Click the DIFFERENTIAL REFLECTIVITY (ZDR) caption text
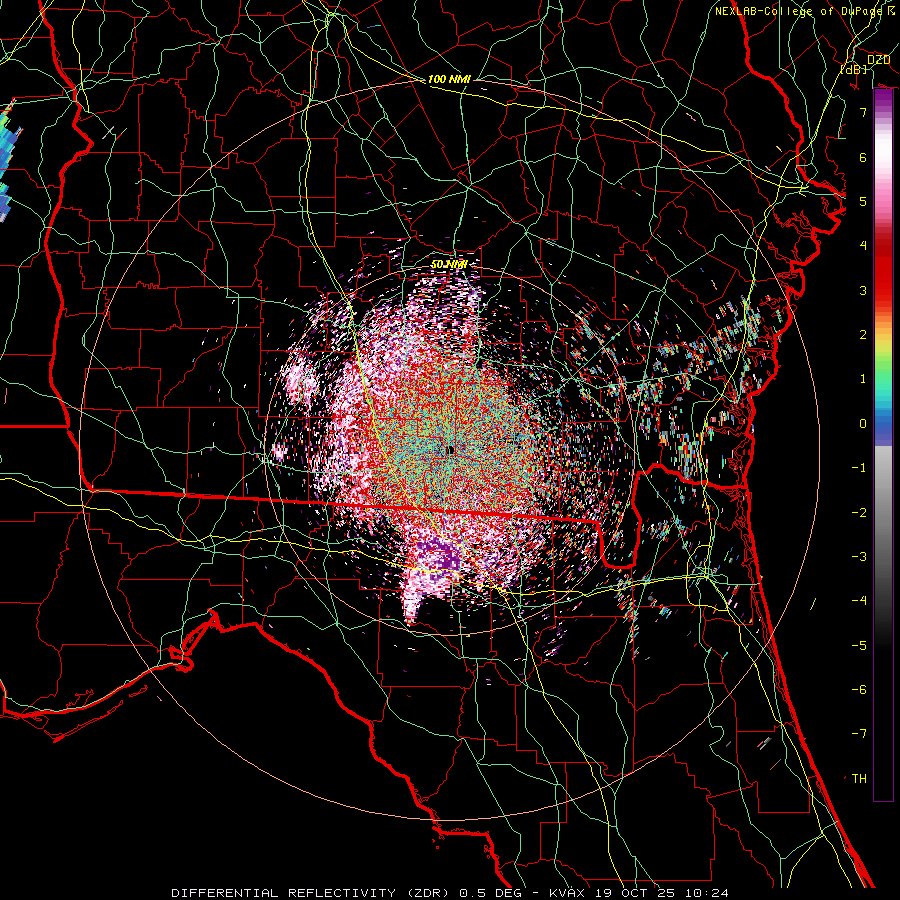This screenshot has width=900, height=900. (x=312, y=893)
